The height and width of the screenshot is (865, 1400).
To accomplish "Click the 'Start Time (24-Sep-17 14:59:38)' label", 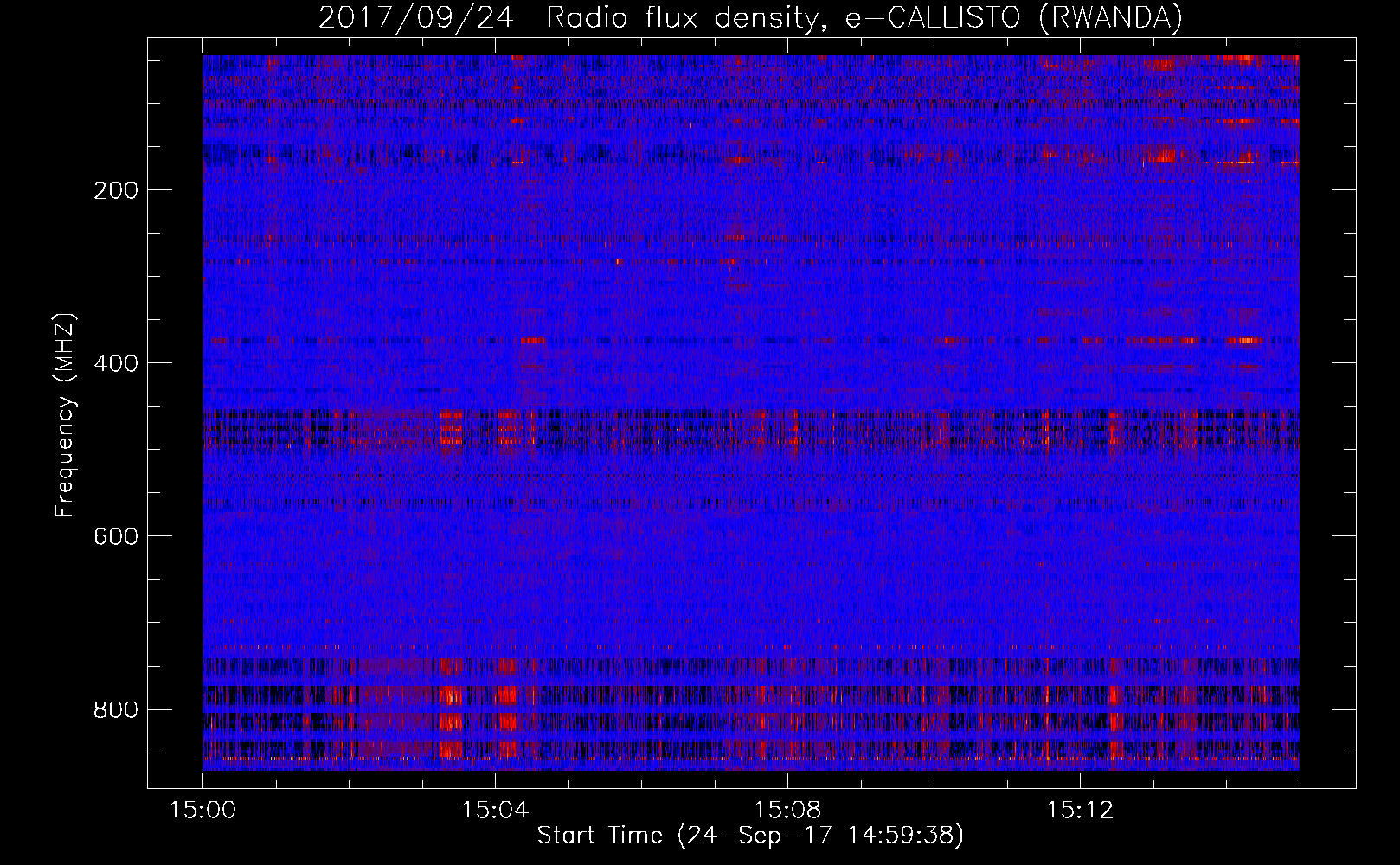I will 750,836.
